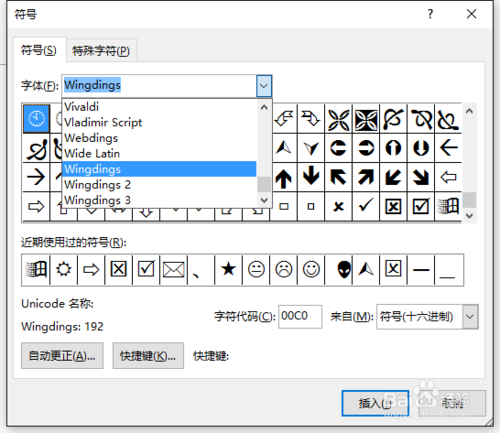Close the 符号 dialog

(x=472, y=14)
